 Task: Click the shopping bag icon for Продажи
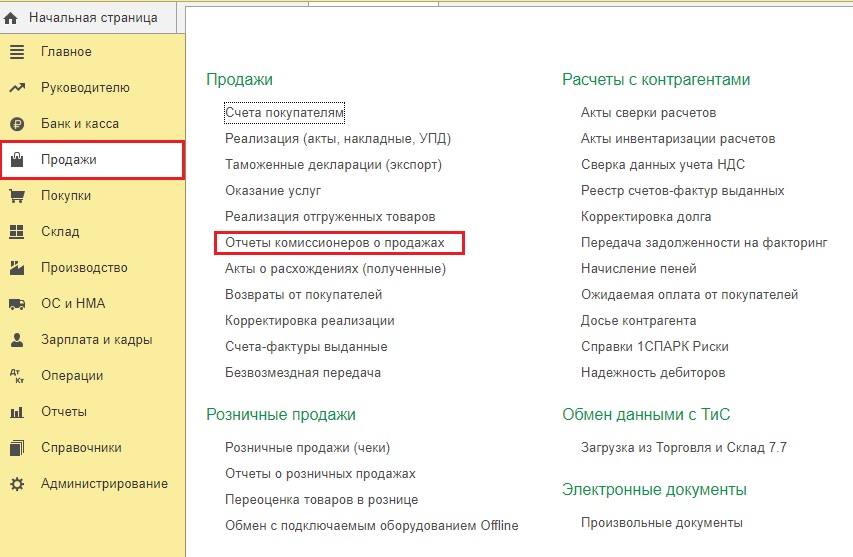17,160
